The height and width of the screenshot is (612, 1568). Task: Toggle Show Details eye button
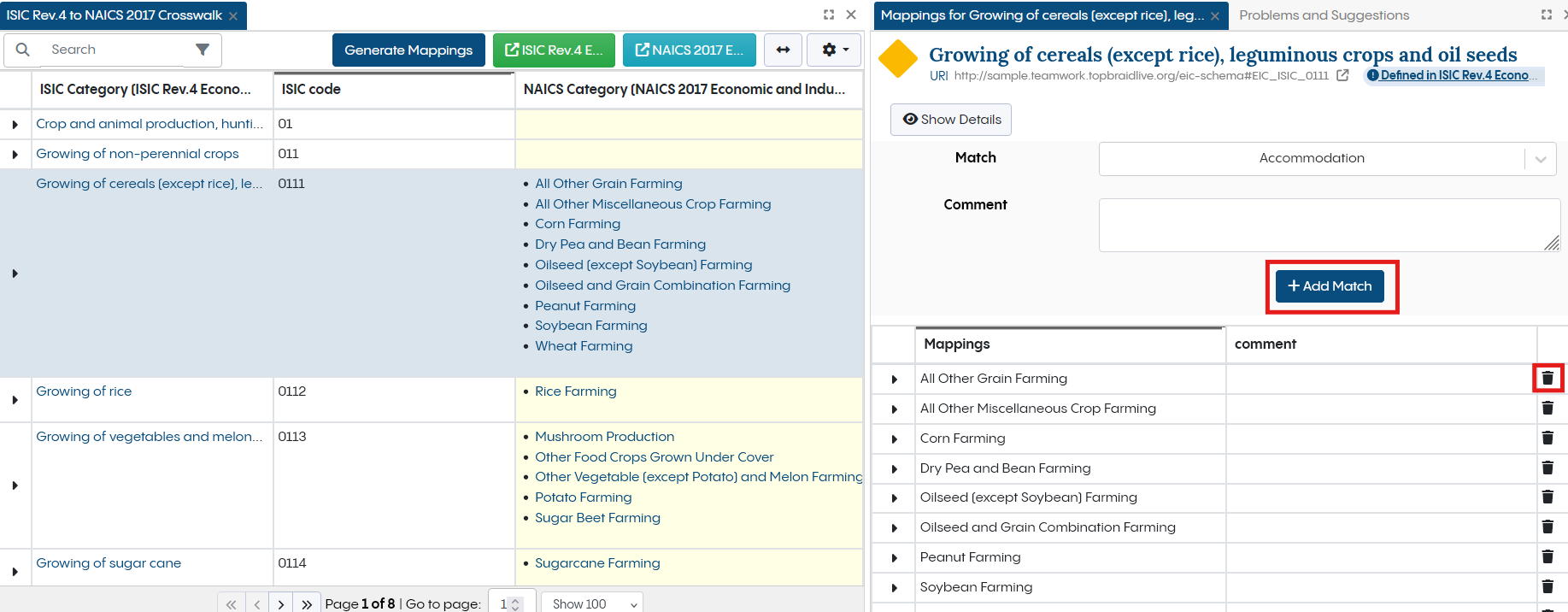(951, 120)
